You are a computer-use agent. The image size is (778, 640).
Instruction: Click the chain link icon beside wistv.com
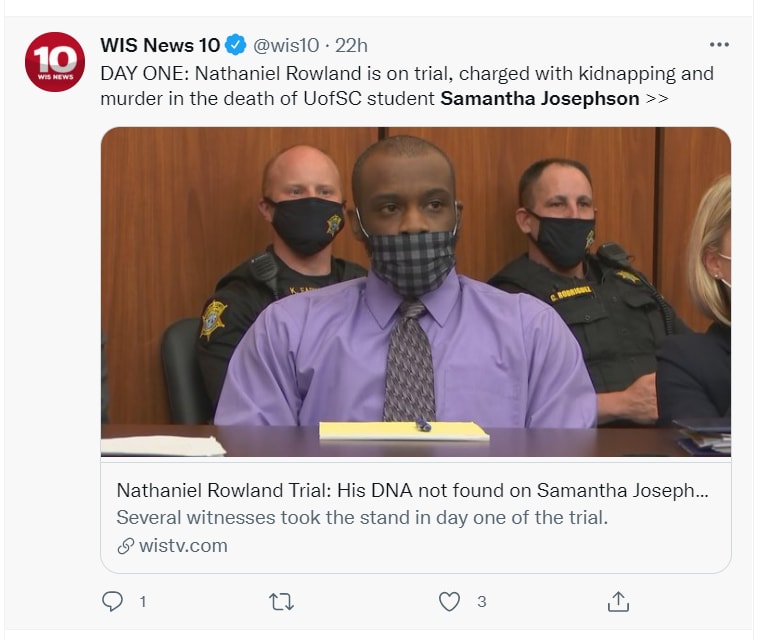tap(125, 546)
